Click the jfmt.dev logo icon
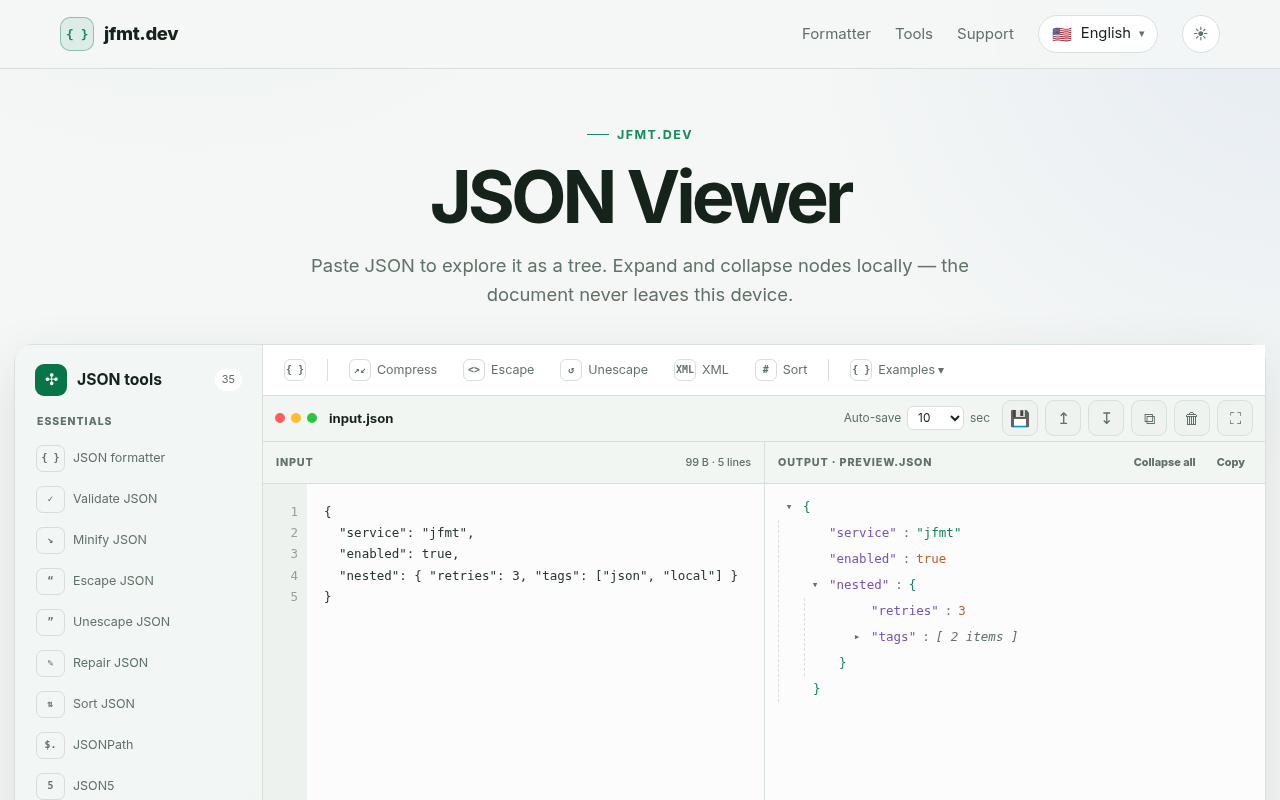The height and width of the screenshot is (800, 1280). tap(77, 34)
